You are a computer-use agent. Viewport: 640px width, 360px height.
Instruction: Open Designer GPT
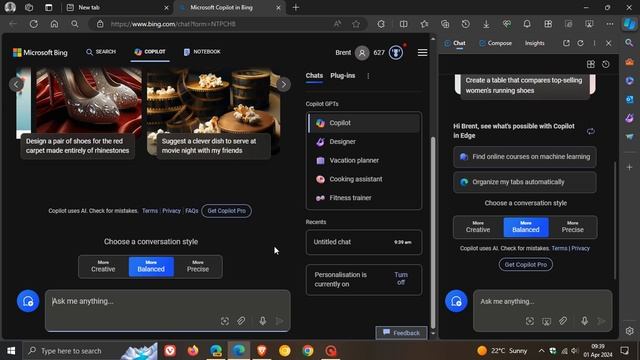tap(364, 142)
